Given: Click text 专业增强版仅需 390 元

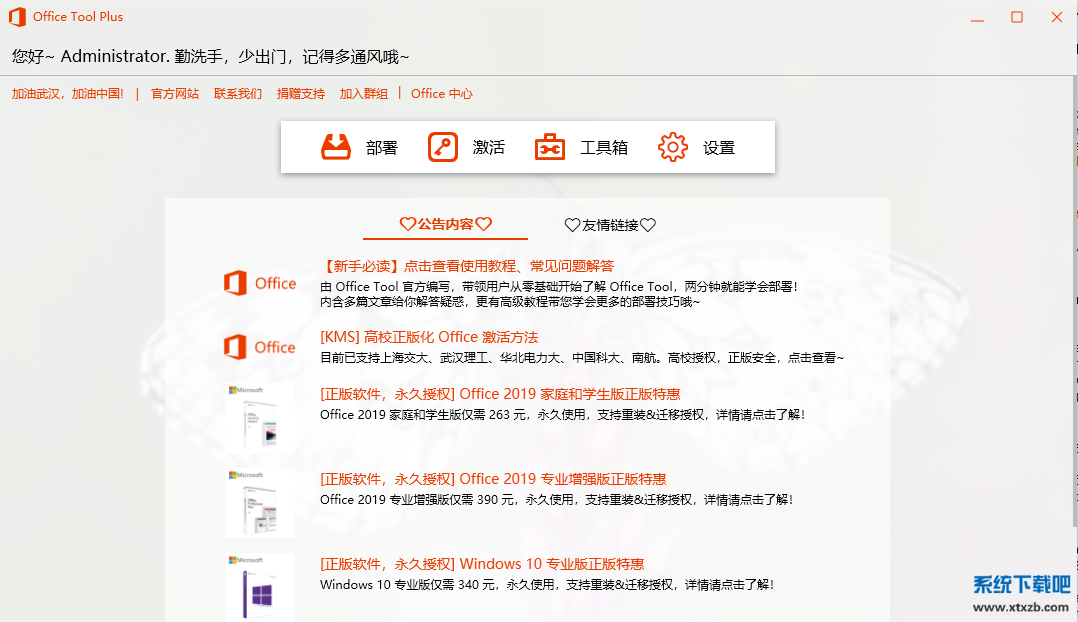Looking at the screenshot, I should click(556, 500).
